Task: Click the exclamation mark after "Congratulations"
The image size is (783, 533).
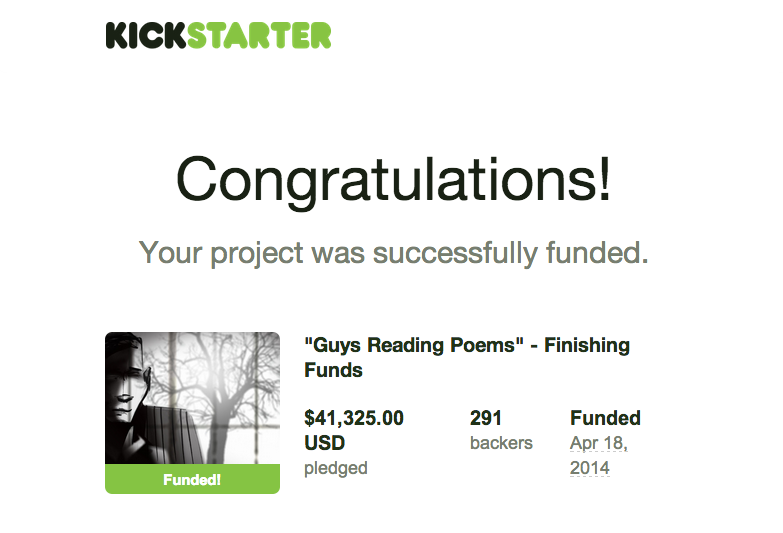Action: pos(602,180)
